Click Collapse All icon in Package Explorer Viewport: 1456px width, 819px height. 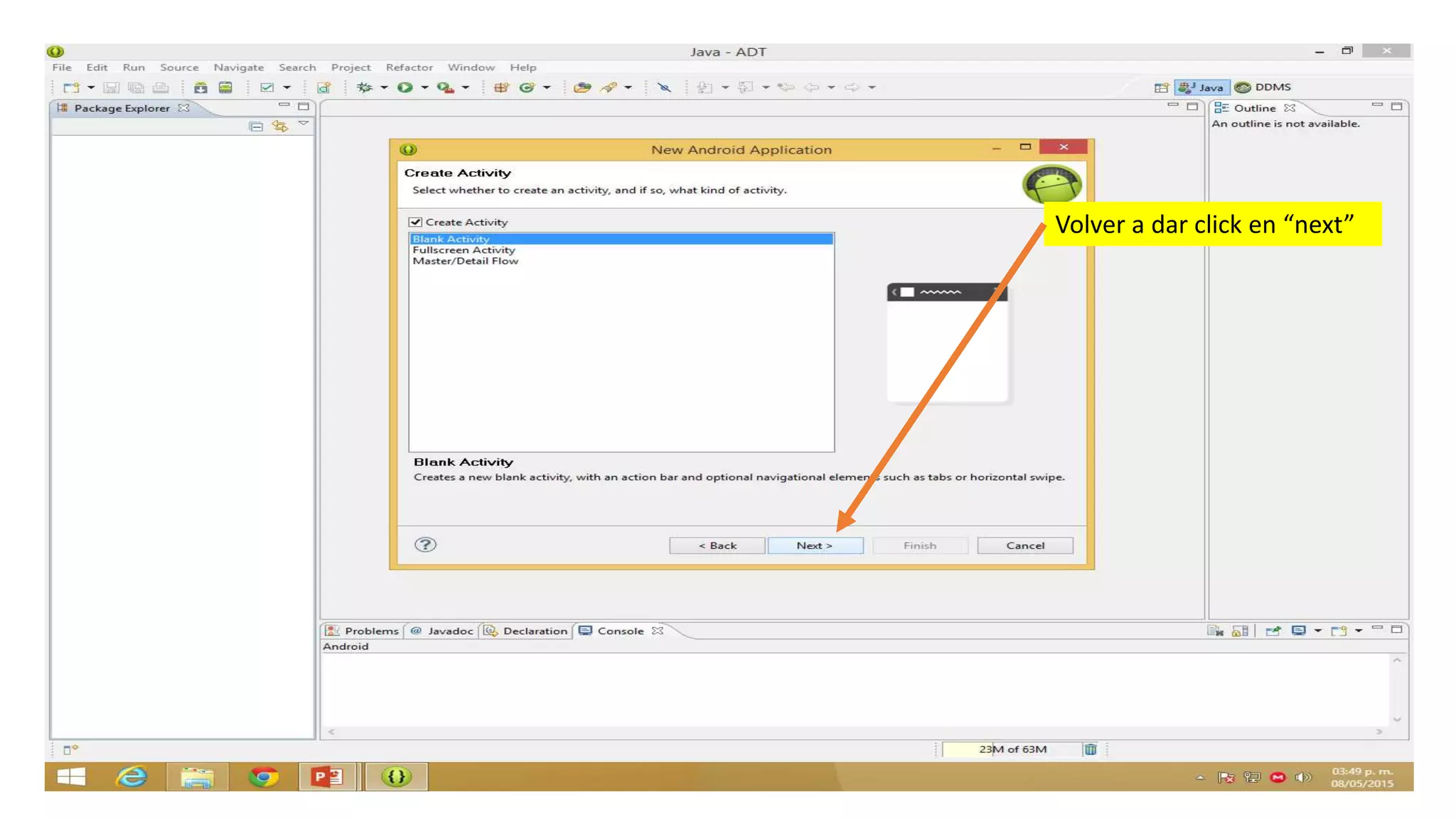256,127
